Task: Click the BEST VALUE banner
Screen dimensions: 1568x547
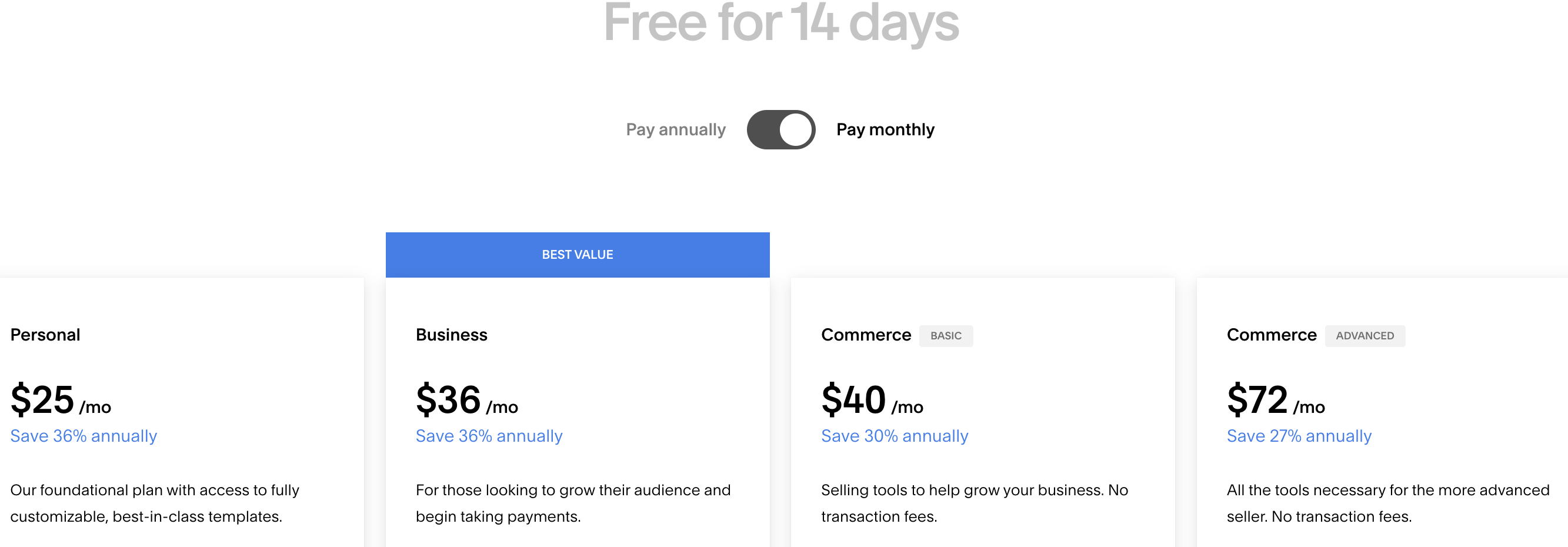Action: pyautogui.click(x=577, y=254)
